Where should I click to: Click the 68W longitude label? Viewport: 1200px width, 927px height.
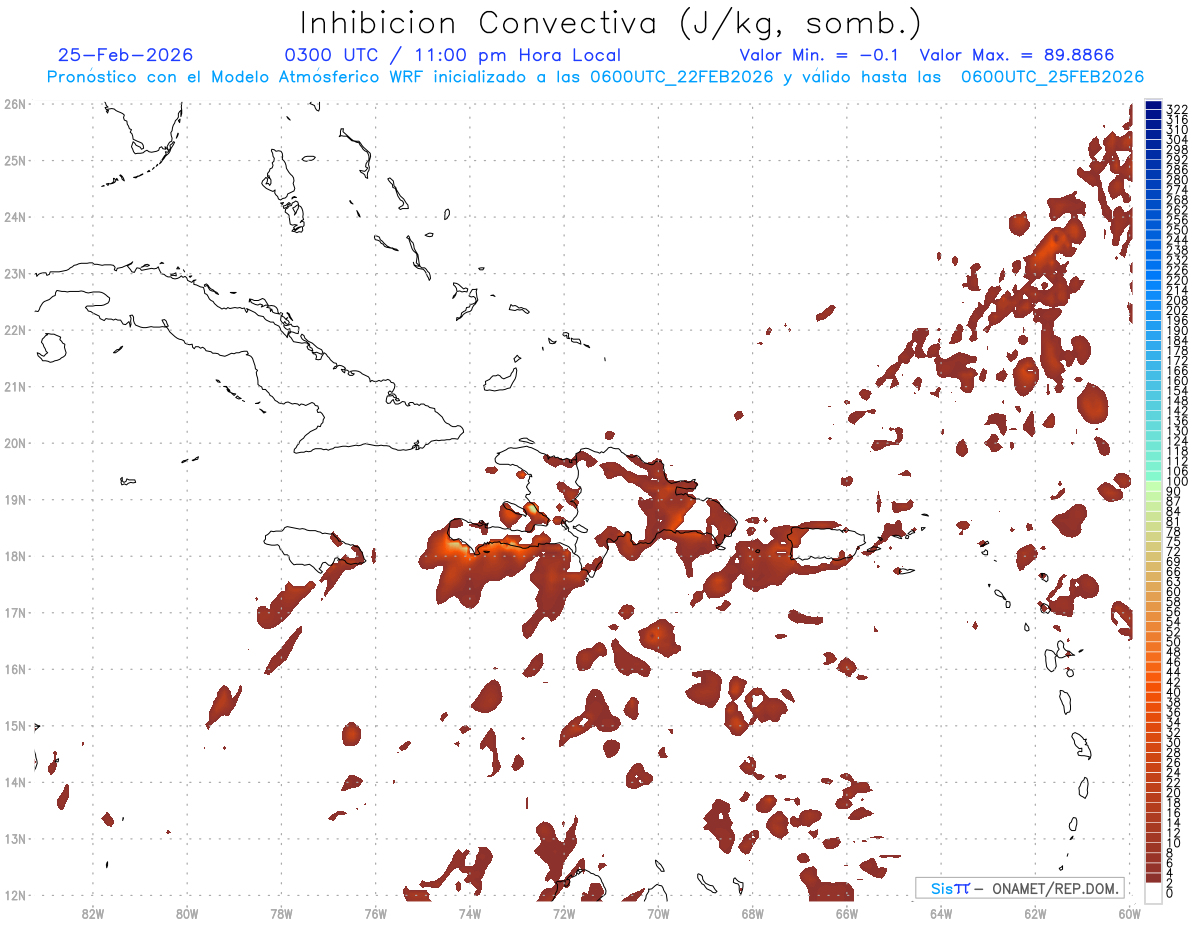tap(753, 912)
